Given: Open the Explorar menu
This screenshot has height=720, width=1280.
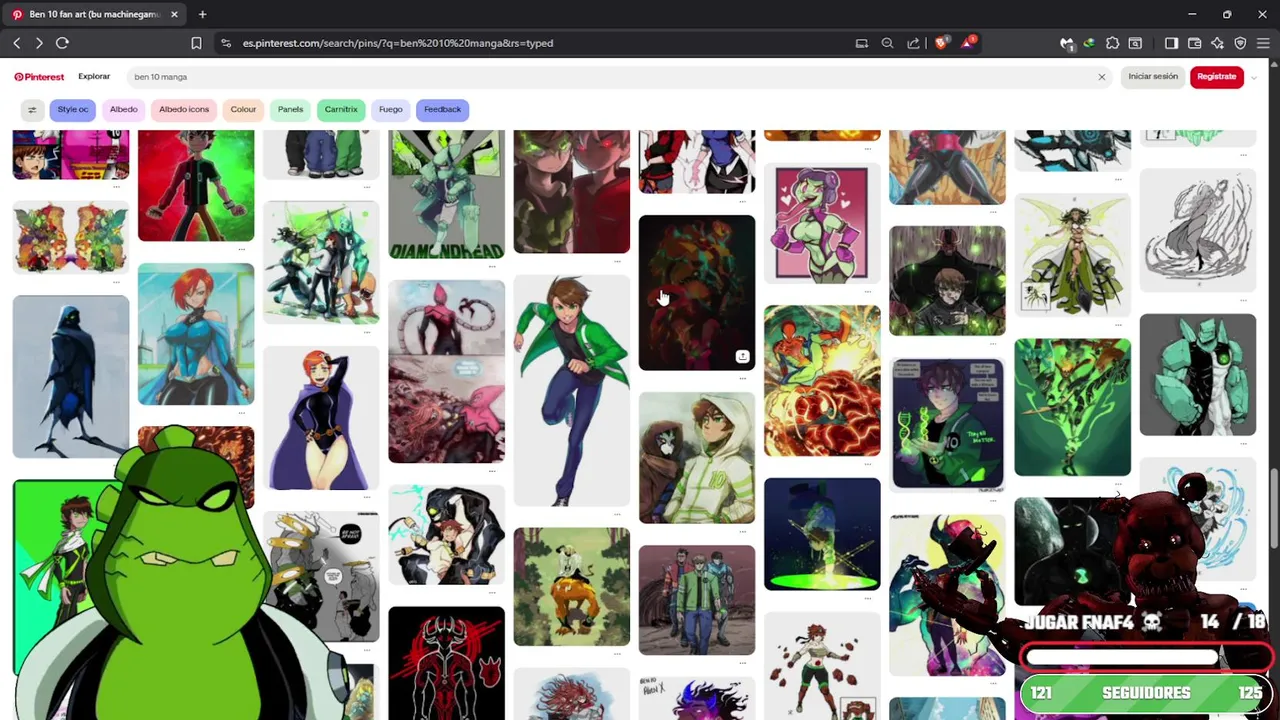Looking at the screenshot, I should click(94, 76).
